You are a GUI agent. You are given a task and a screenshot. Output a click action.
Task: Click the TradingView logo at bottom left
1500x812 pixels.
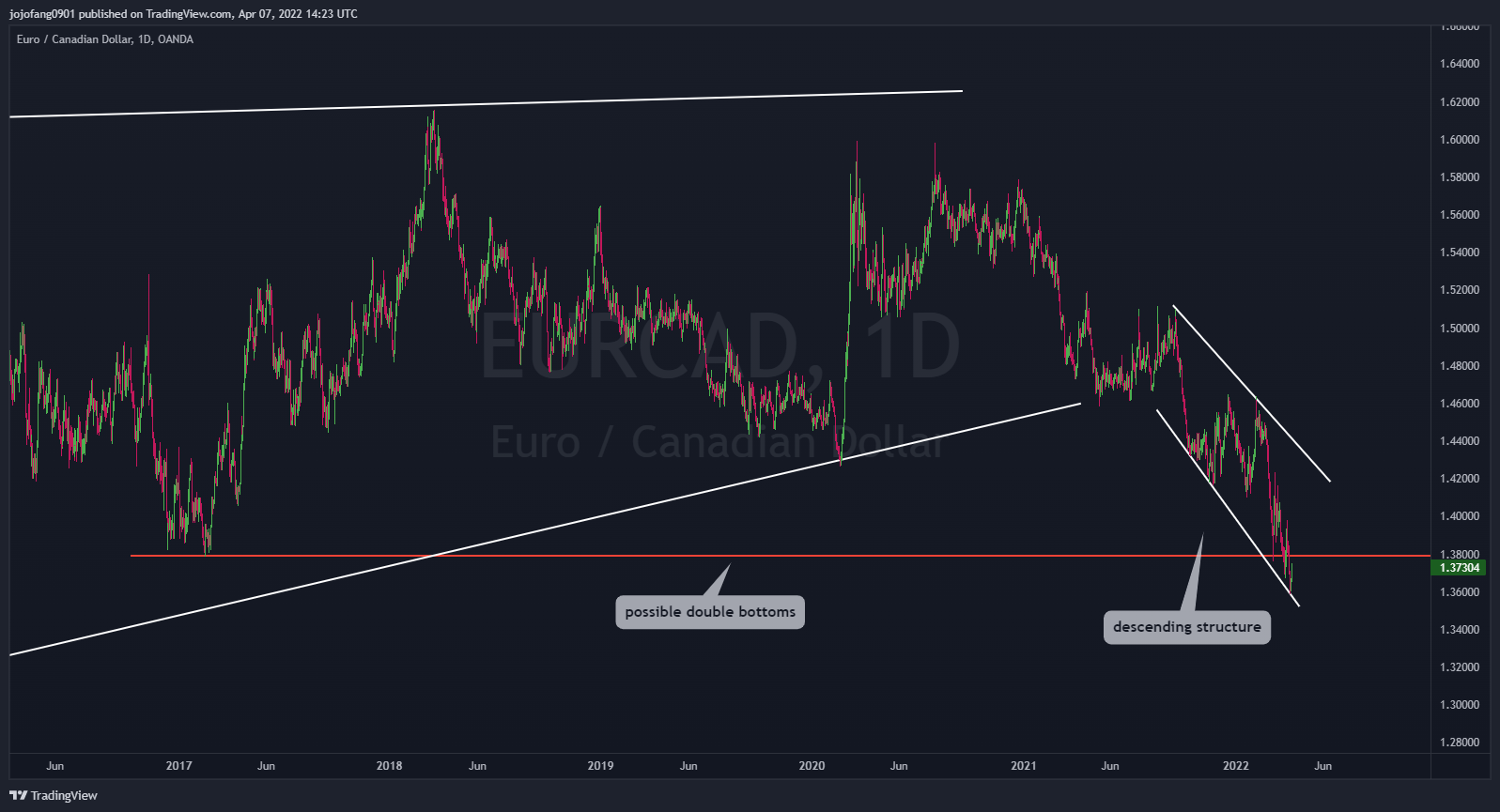pos(54,795)
